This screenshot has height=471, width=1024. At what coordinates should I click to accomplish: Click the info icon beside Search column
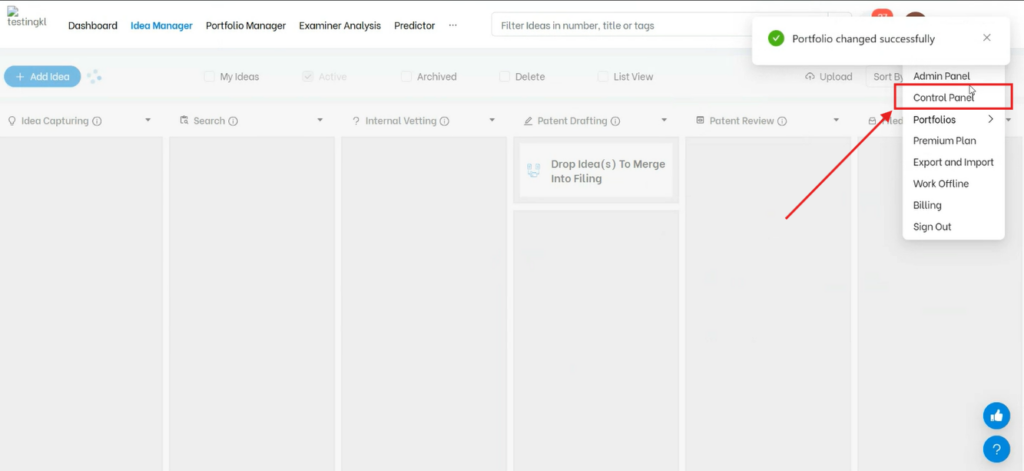pos(233,121)
